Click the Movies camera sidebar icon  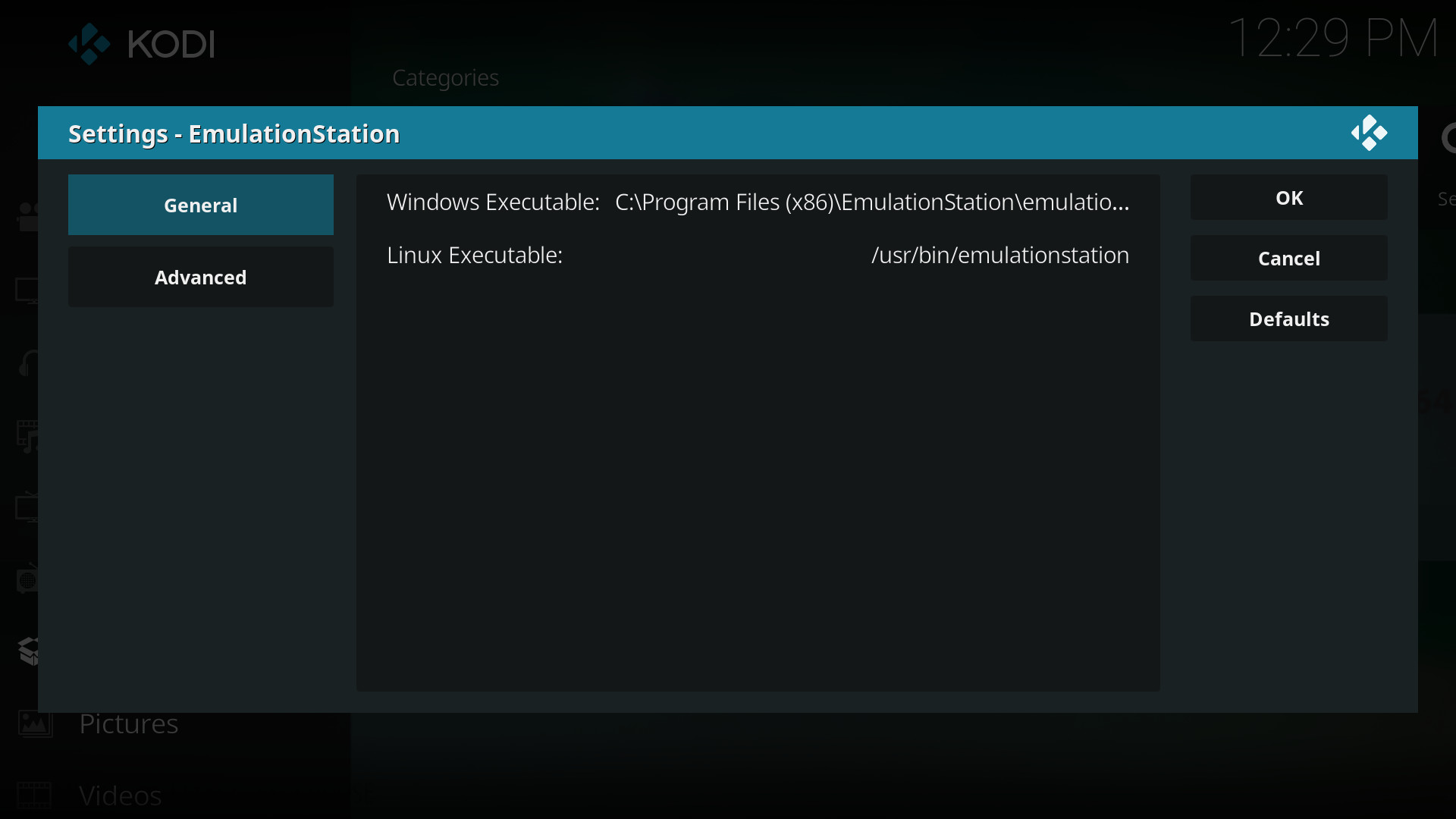(x=28, y=217)
